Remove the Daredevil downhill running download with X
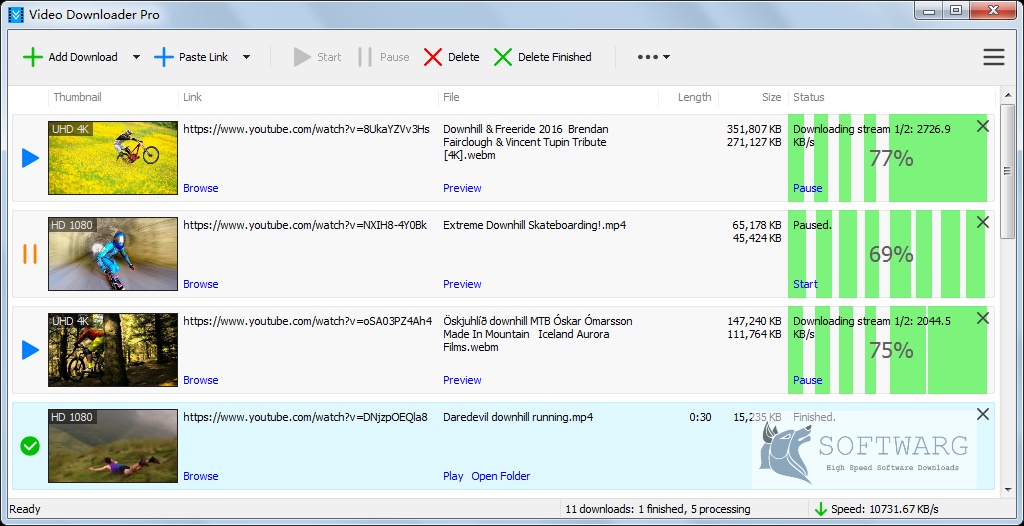Image resolution: width=1024 pixels, height=526 pixels. [982, 414]
